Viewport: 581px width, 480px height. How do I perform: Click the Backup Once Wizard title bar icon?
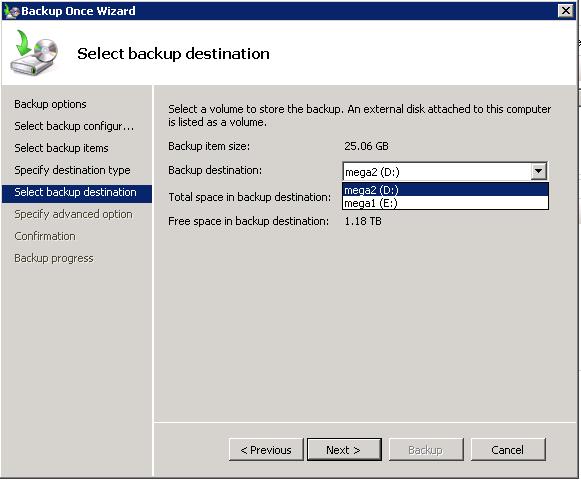(11, 11)
